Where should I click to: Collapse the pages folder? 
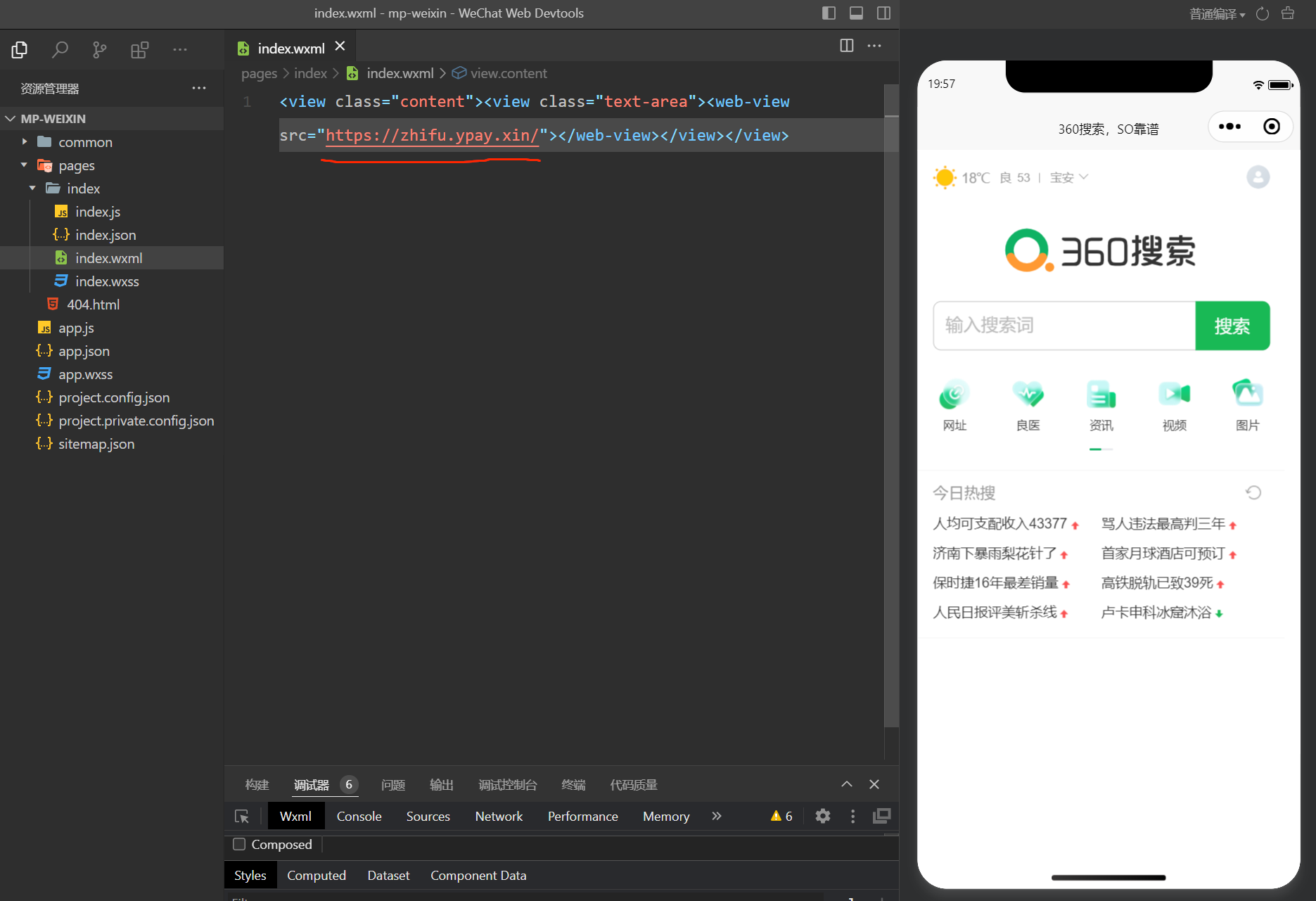point(25,165)
